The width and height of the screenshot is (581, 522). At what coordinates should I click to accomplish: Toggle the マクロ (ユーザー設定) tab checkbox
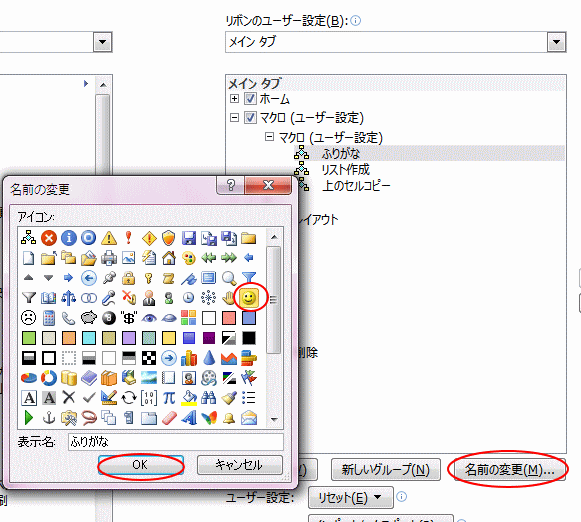[250, 117]
